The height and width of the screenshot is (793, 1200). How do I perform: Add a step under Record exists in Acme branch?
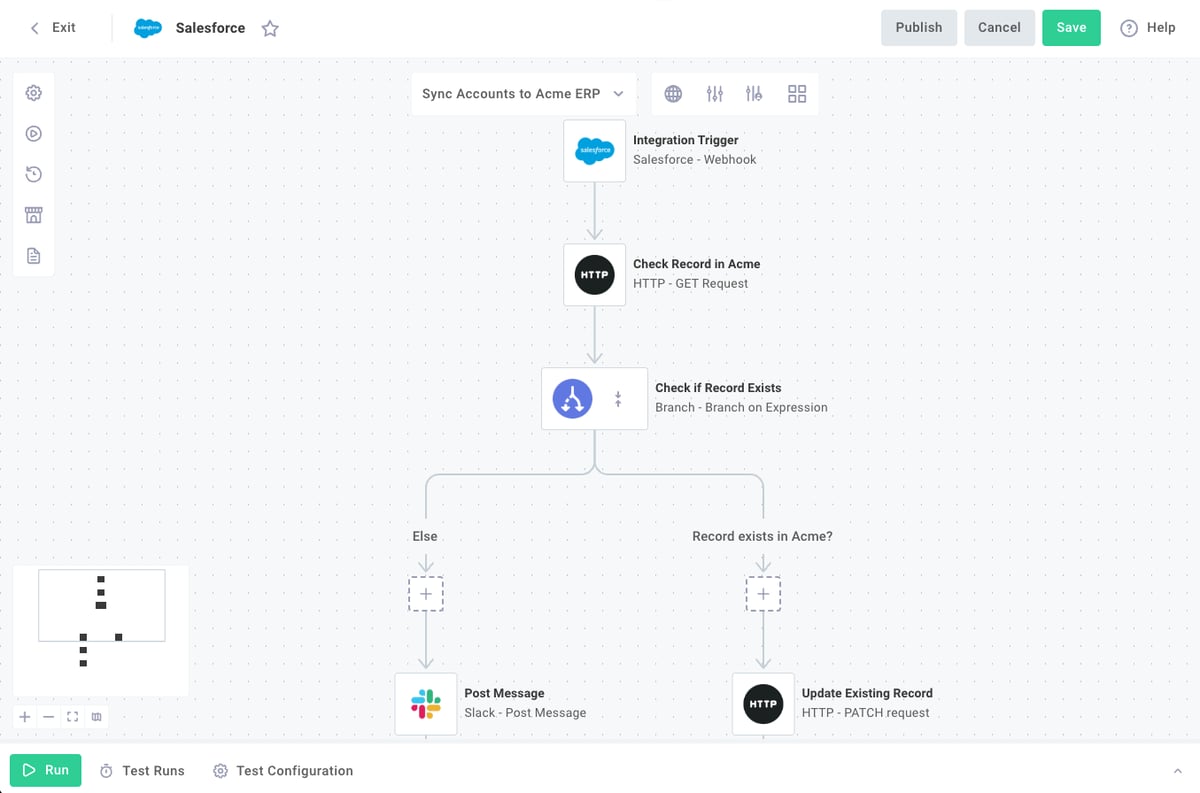pyautogui.click(x=763, y=593)
